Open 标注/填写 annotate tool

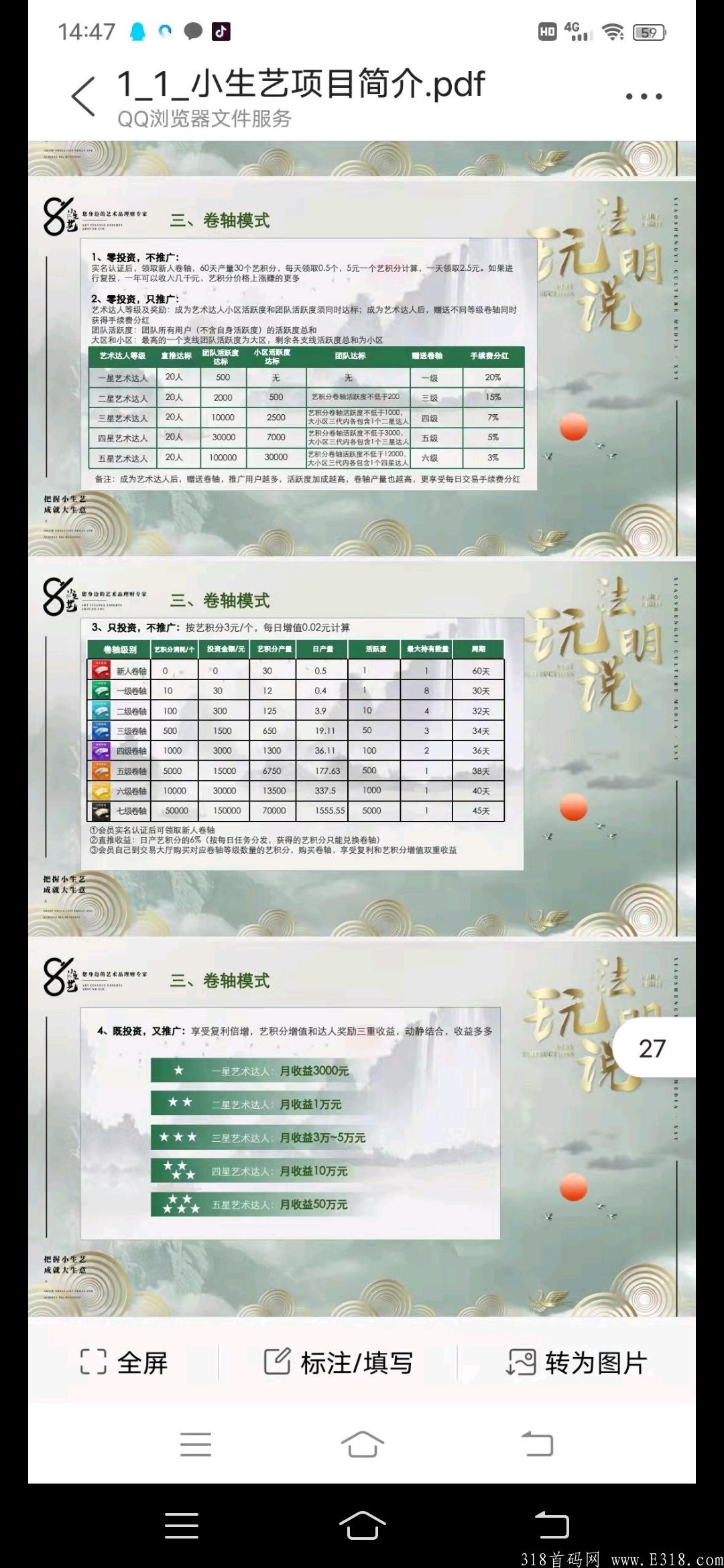click(x=338, y=1362)
